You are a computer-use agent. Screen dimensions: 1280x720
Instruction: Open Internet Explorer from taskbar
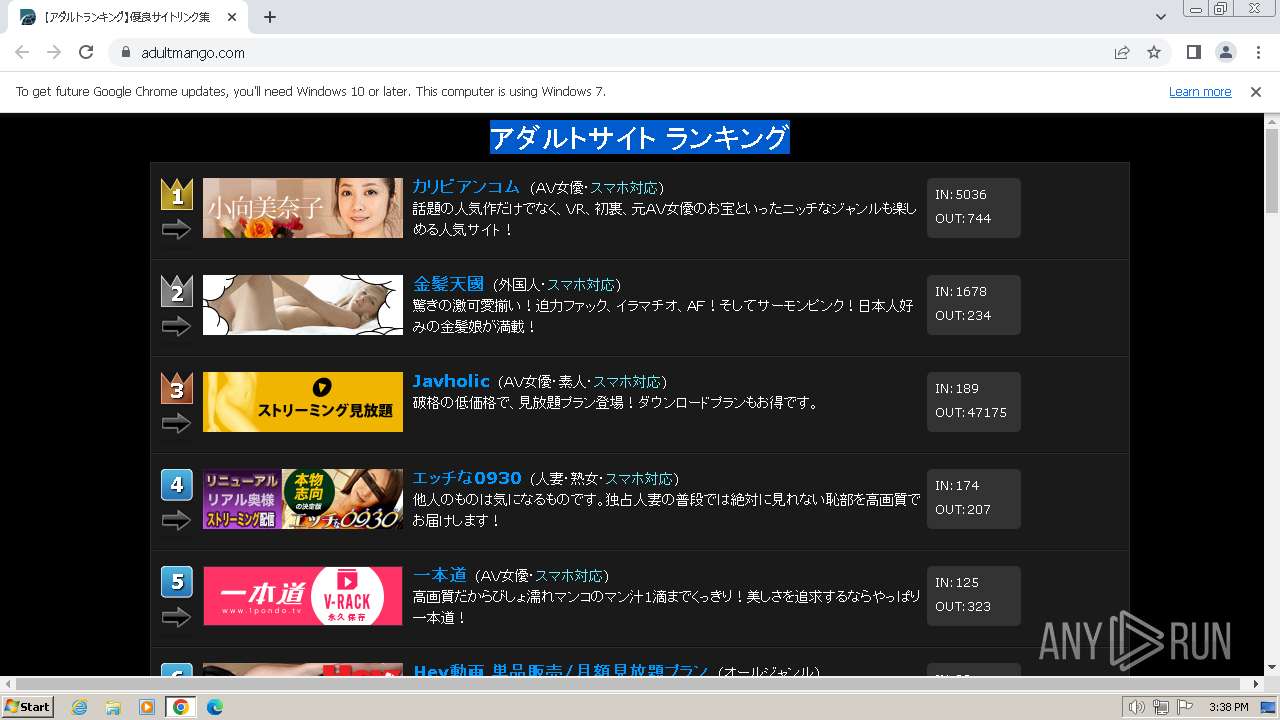pyautogui.click(x=80, y=707)
